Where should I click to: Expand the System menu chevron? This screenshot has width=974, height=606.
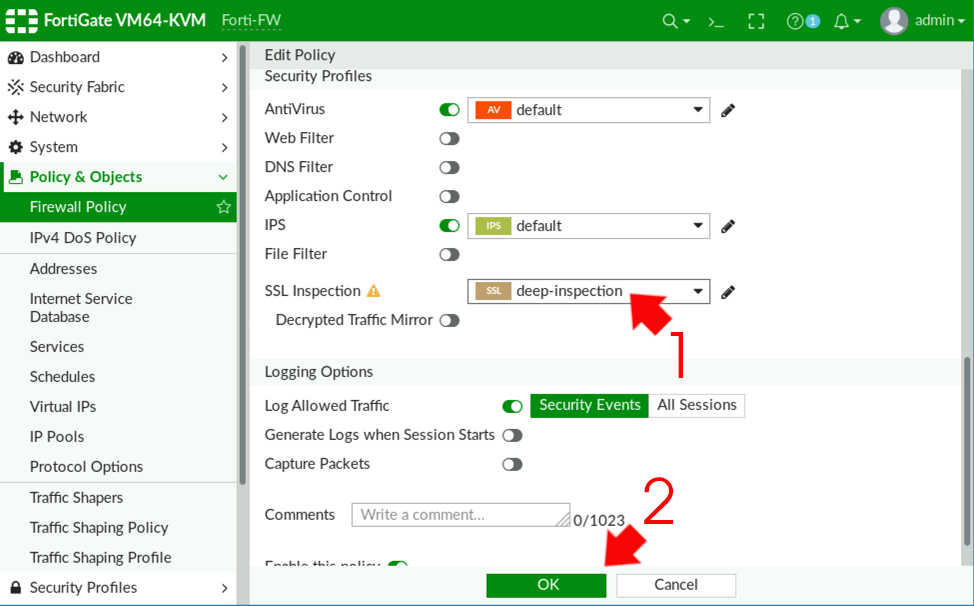click(224, 147)
